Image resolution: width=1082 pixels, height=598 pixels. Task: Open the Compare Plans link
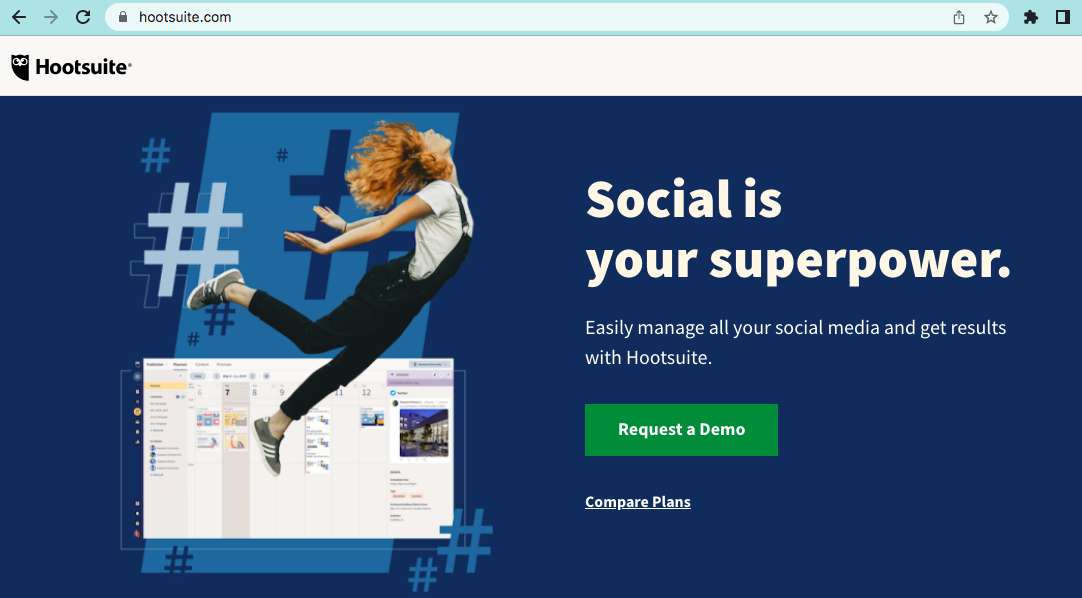(x=638, y=502)
